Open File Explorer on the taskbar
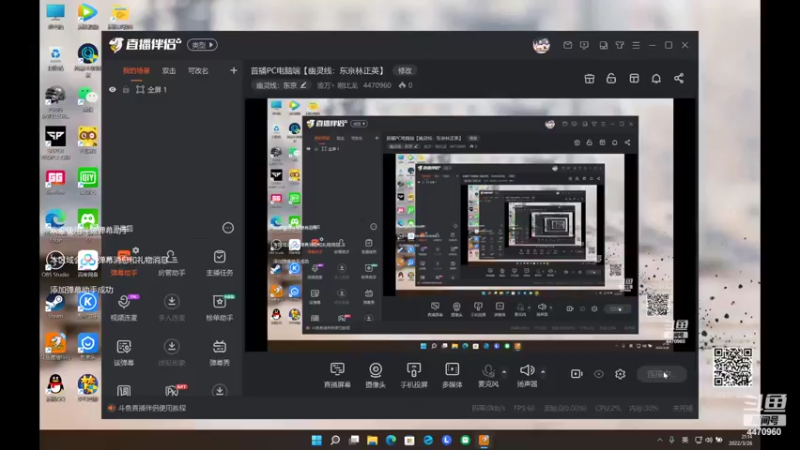800x450 pixels. click(372, 440)
